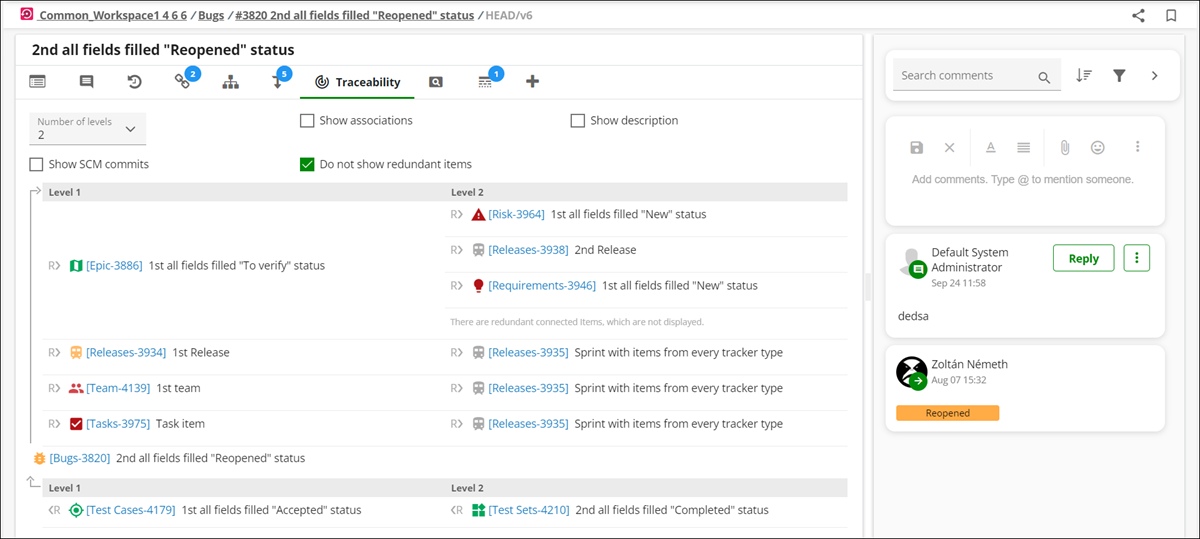The width and height of the screenshot is (1200, 539).
Task: Enable the Show associations checkbox
Action: point(307,121)
